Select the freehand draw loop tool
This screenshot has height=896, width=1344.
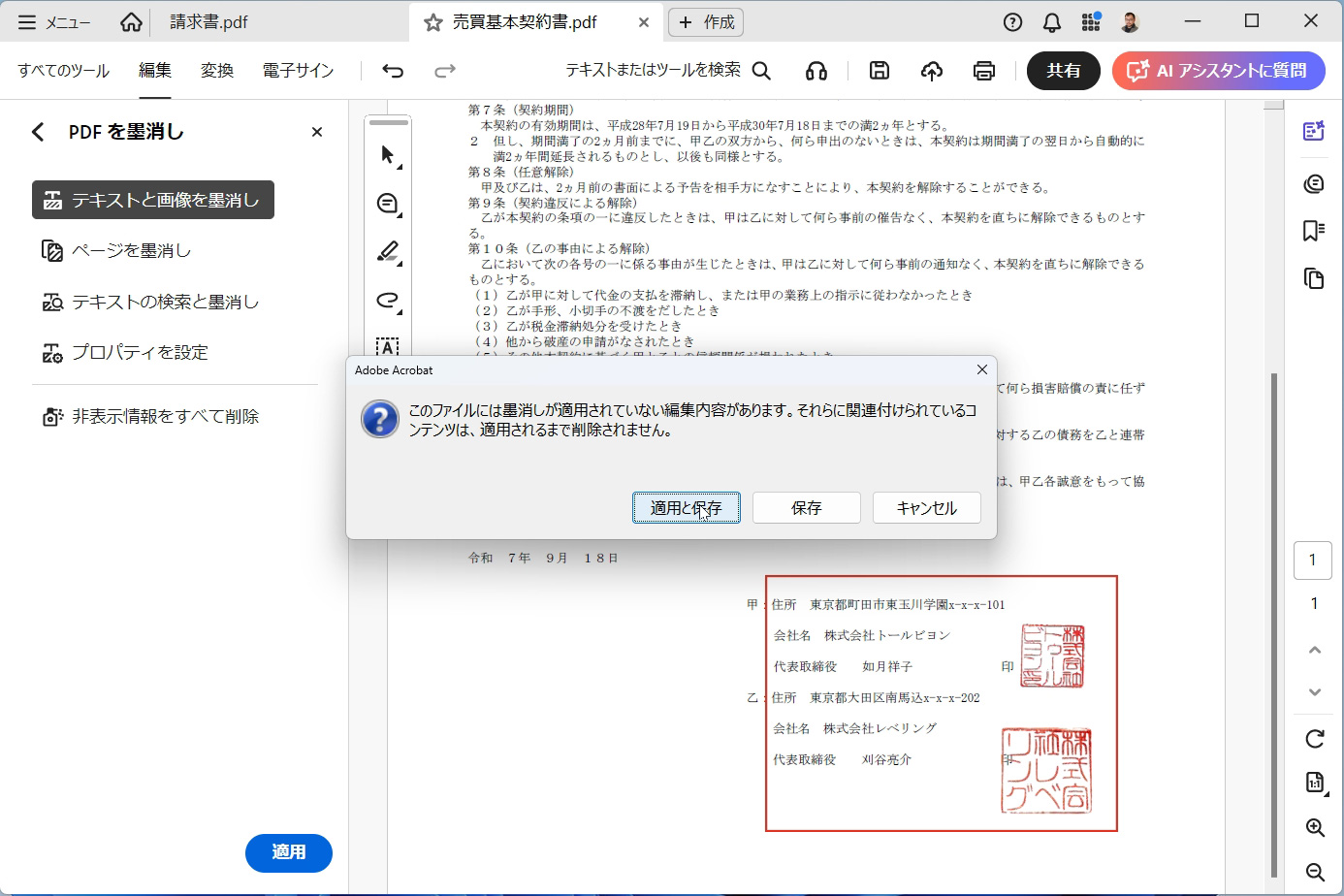[388, 301]
